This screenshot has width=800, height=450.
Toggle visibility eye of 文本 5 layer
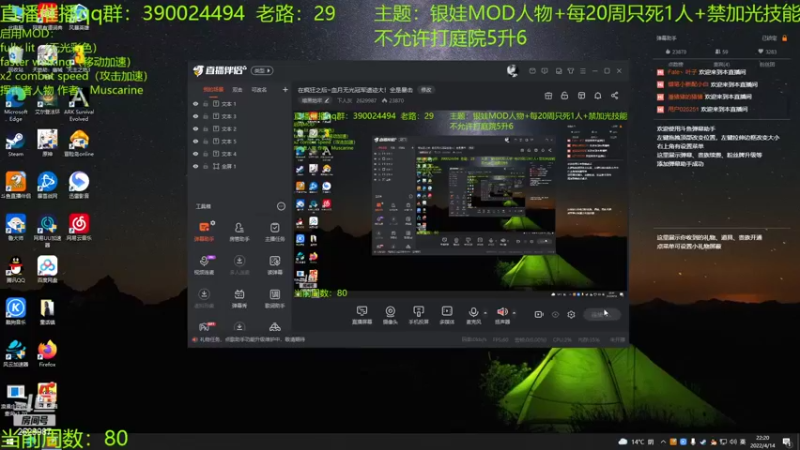click(x=195, y=141)
